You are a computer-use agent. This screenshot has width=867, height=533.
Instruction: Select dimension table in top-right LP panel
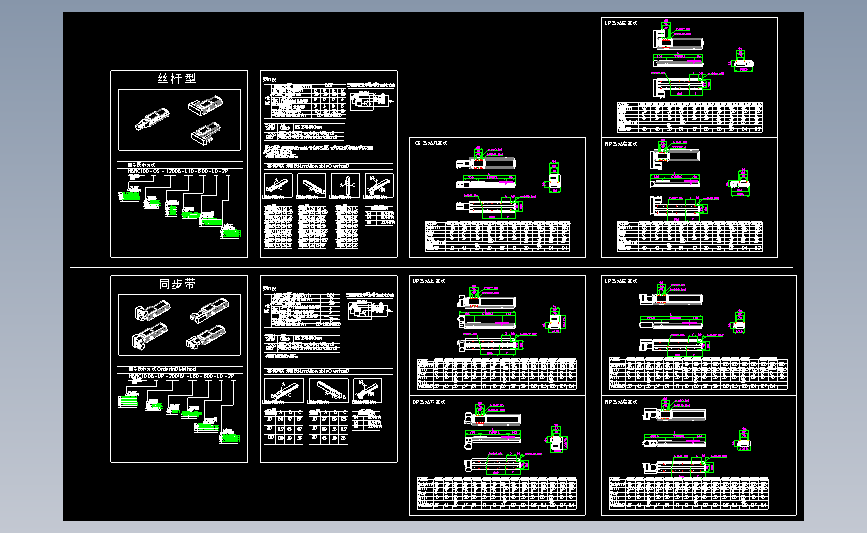(690, 117)
